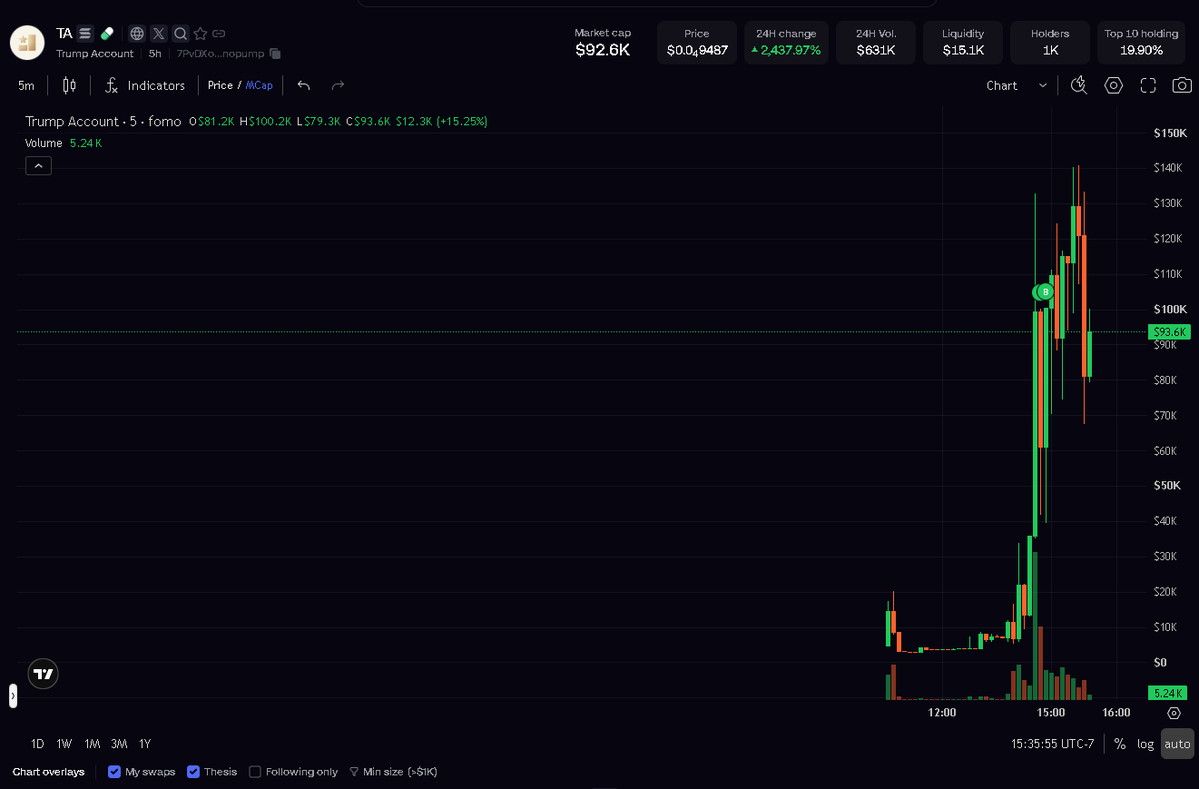Click the green pill pump icon
This screenshot has width=1199, height=789.
pos(107,34)
